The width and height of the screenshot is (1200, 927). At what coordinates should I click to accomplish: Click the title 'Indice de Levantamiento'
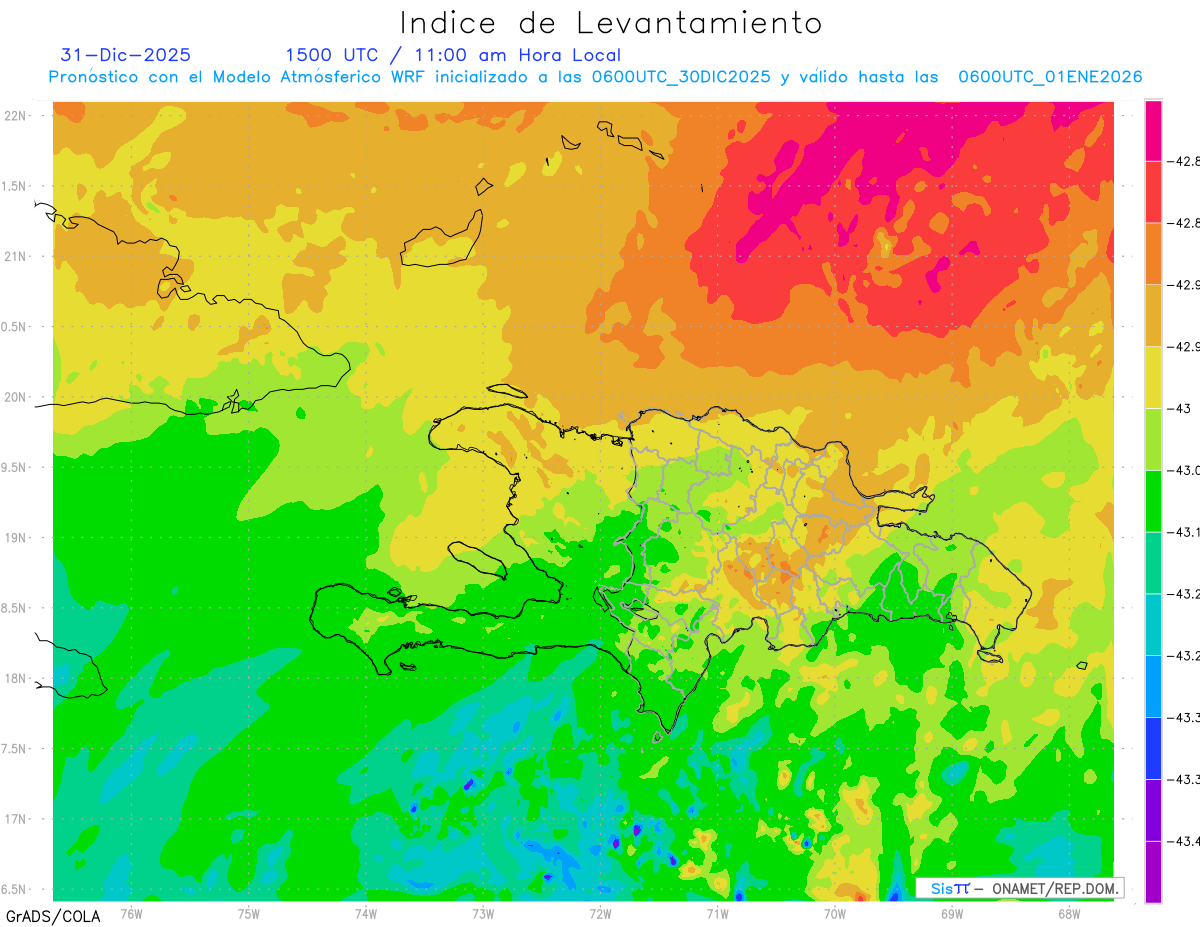click(x=611, y=23)
